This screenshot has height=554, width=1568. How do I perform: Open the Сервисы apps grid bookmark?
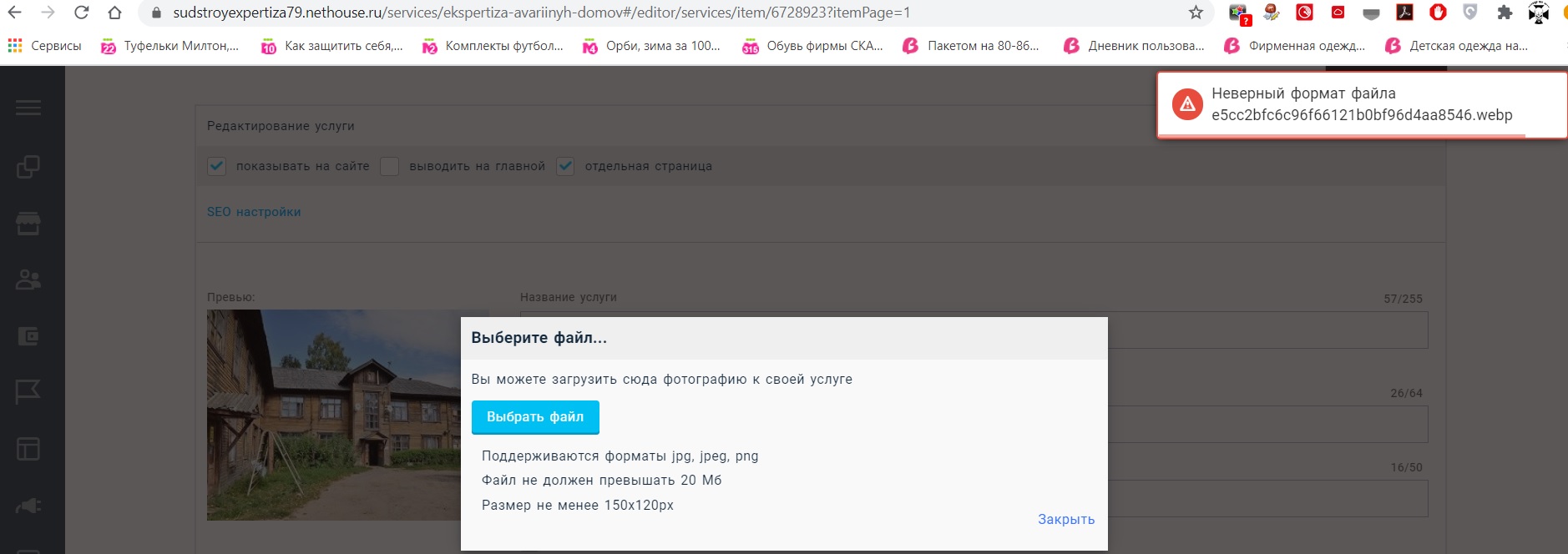pyautogui.click(x=45, y=46)
